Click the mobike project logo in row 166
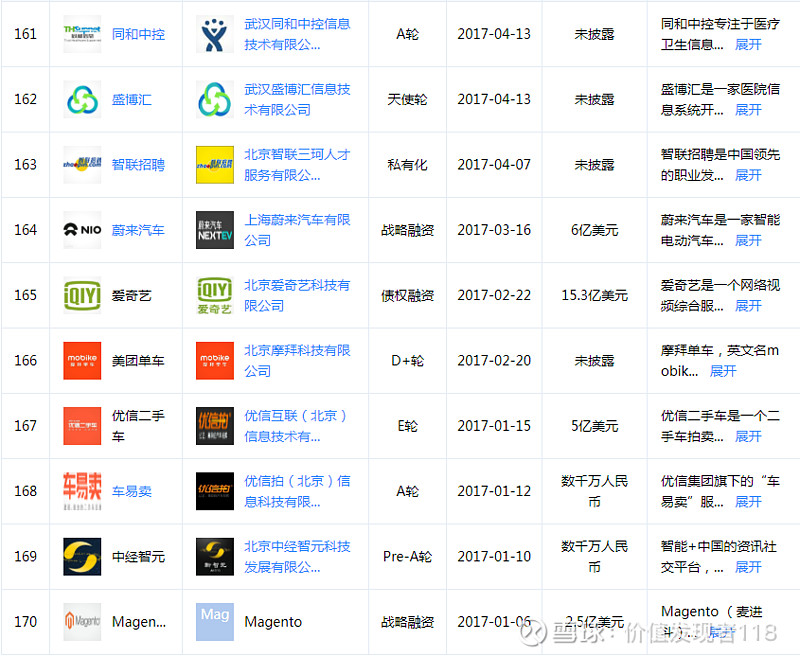The height and width of the screenshot is (657, 800). (x=82, y=361)
